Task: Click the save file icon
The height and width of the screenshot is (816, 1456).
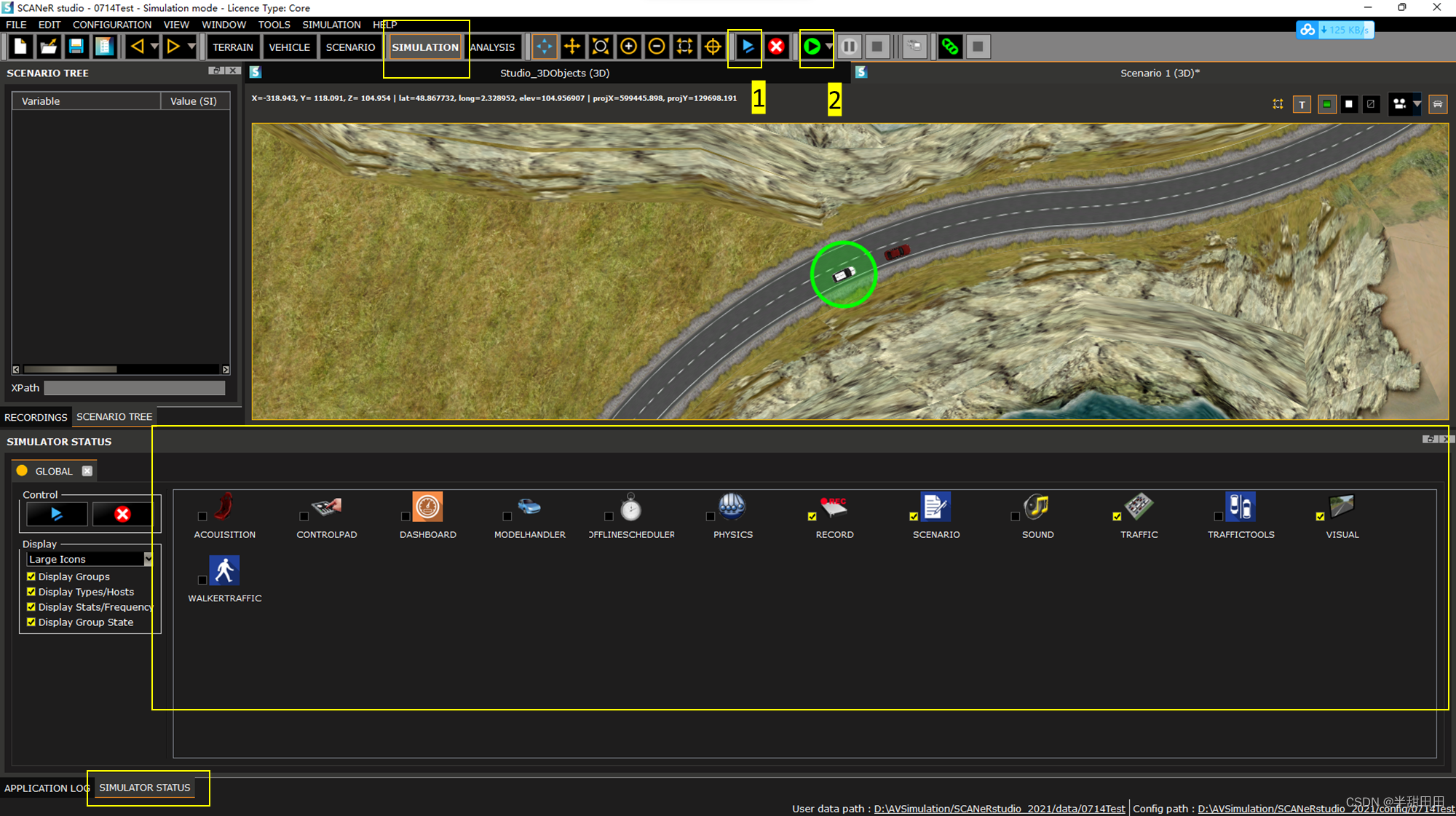Action: (x=76, y=47)
